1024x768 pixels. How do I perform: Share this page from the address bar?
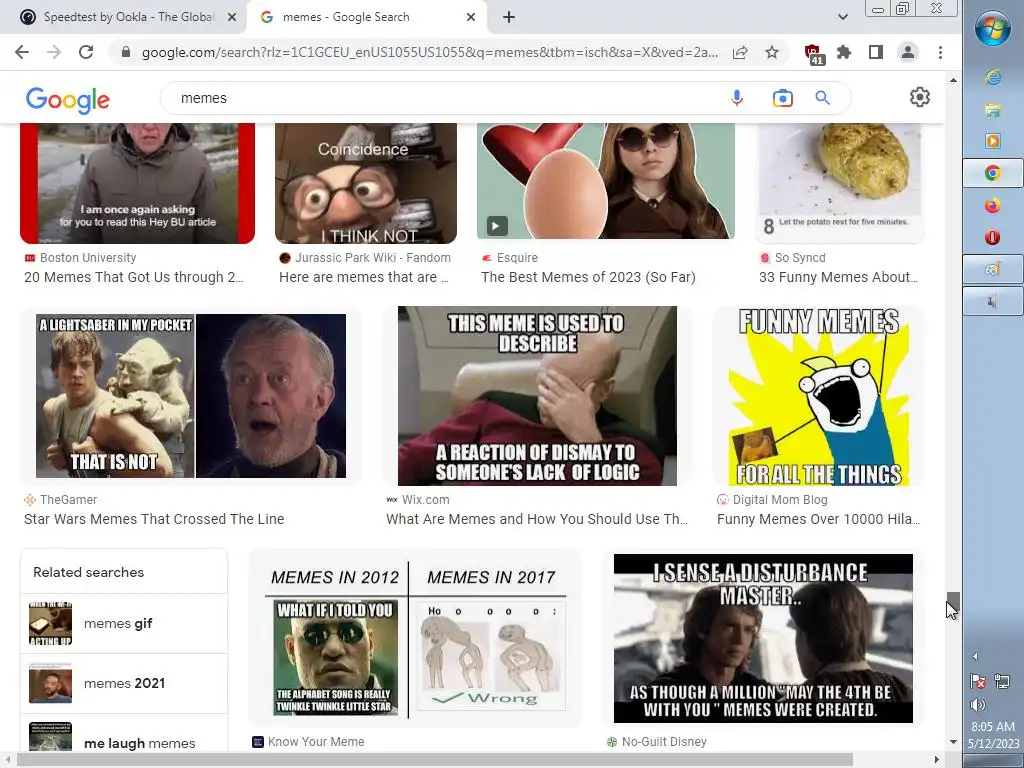740,52
